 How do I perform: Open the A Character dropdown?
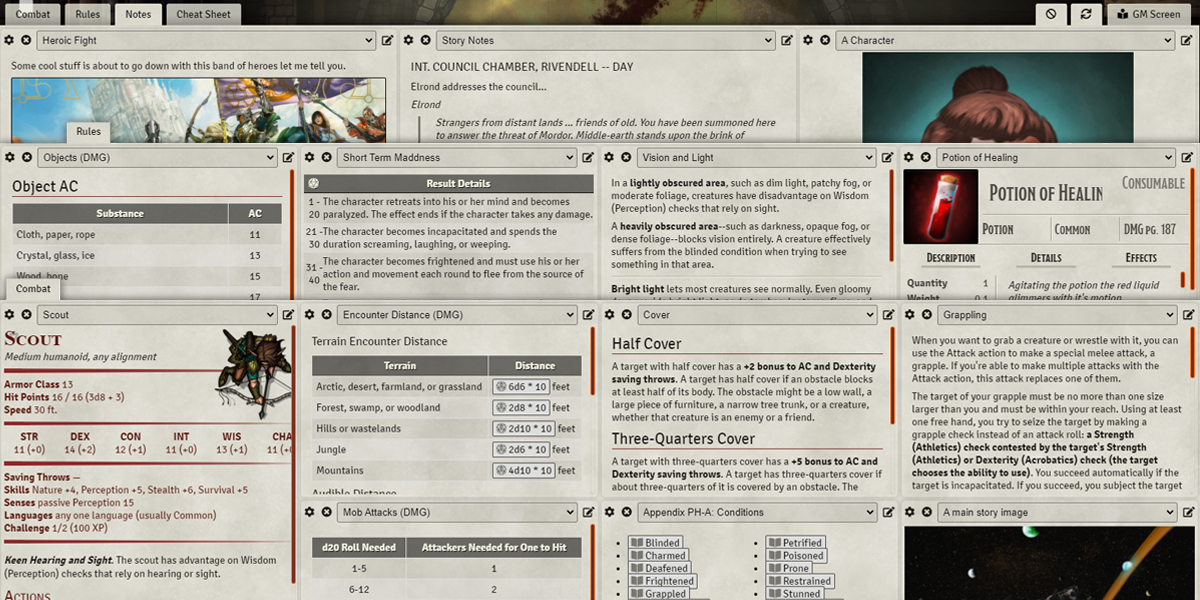click(x=1006, y=41)
